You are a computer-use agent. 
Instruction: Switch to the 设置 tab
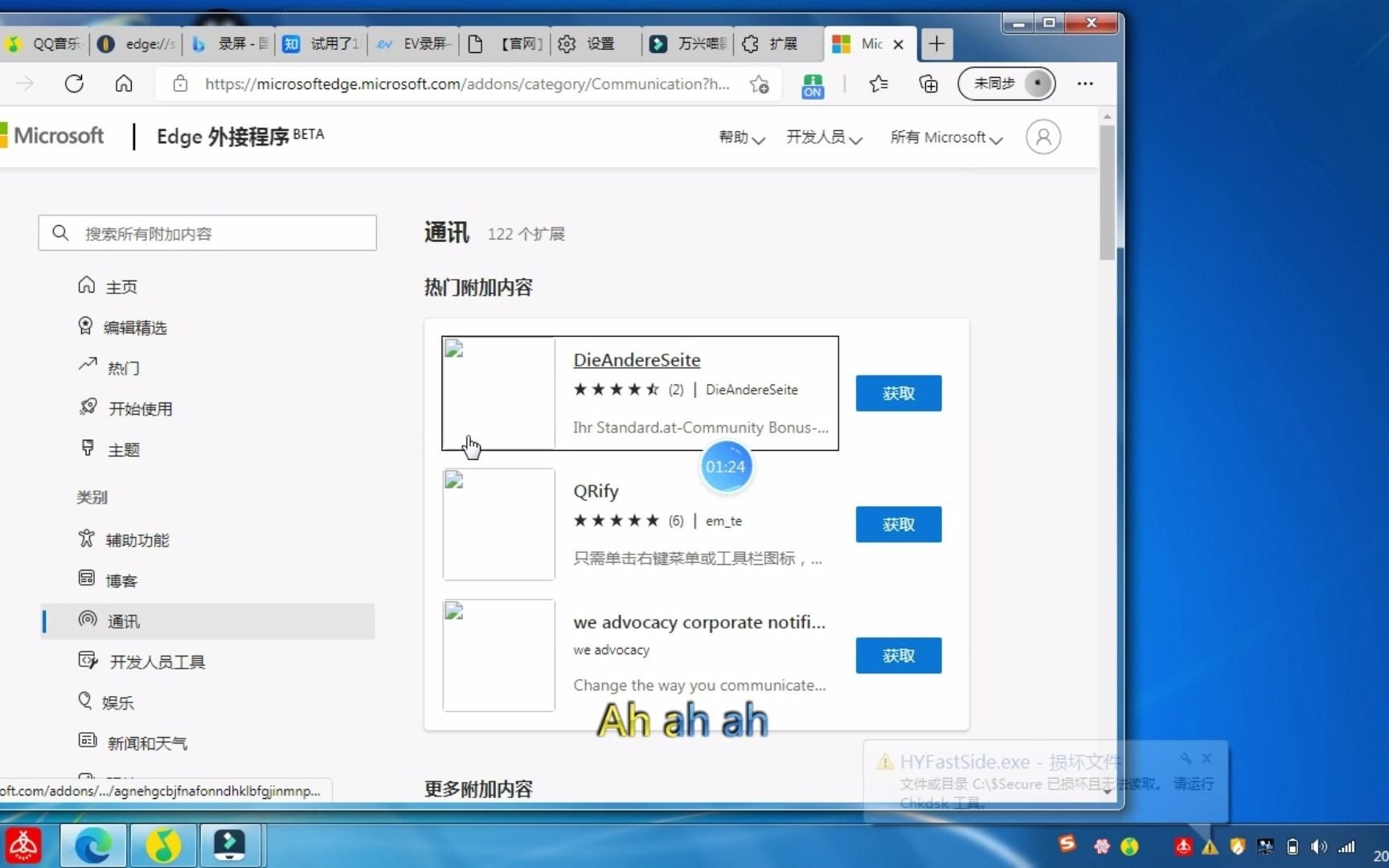(596, 44)
